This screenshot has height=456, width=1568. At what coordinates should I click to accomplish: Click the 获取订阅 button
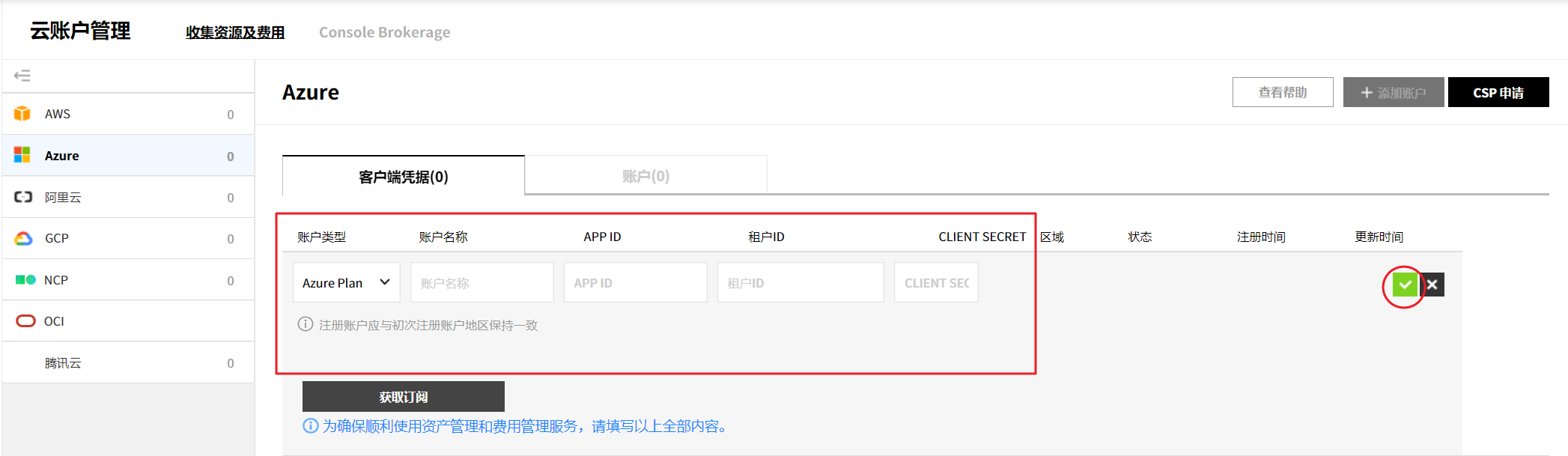point(403,397)
